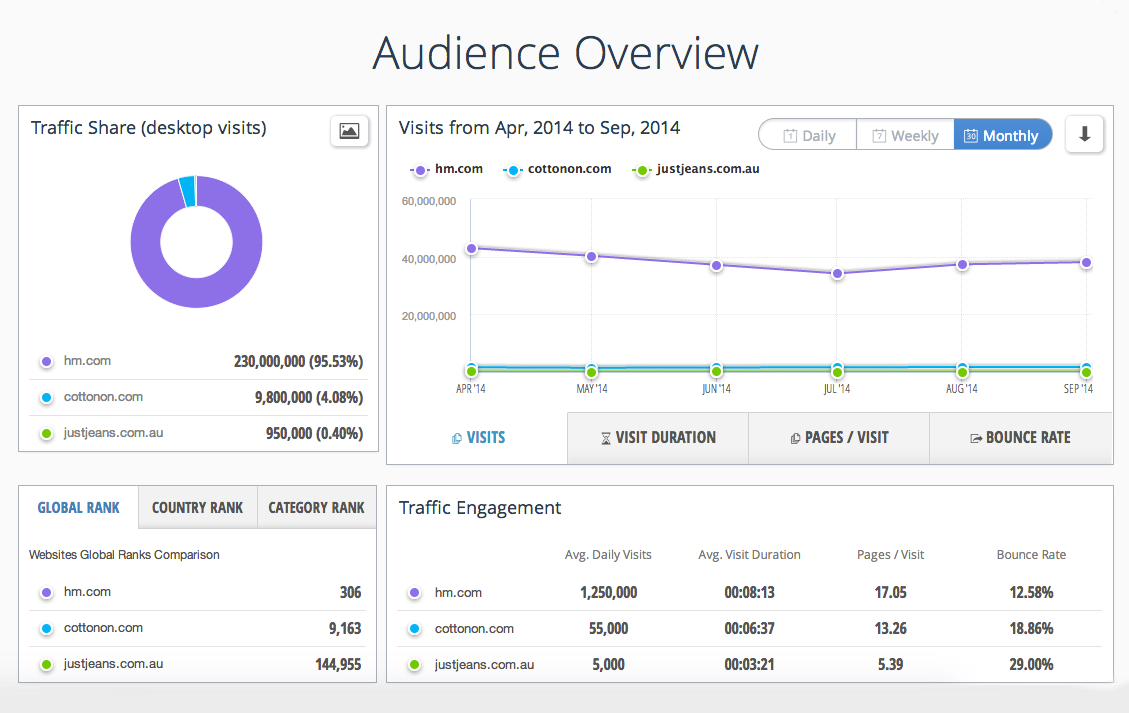Viewport: 1129px width, 713px height.
Task: Click the 230,000,000 (95.53%) value
Action: pos(298,362)
